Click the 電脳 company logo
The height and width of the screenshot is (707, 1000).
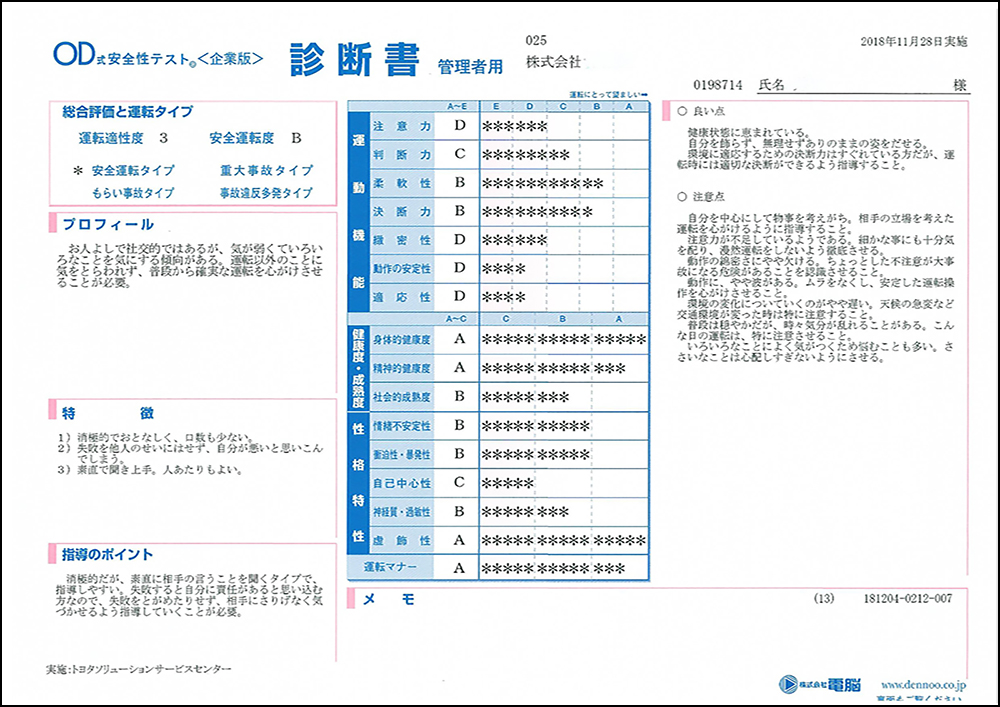click(820, 685)
